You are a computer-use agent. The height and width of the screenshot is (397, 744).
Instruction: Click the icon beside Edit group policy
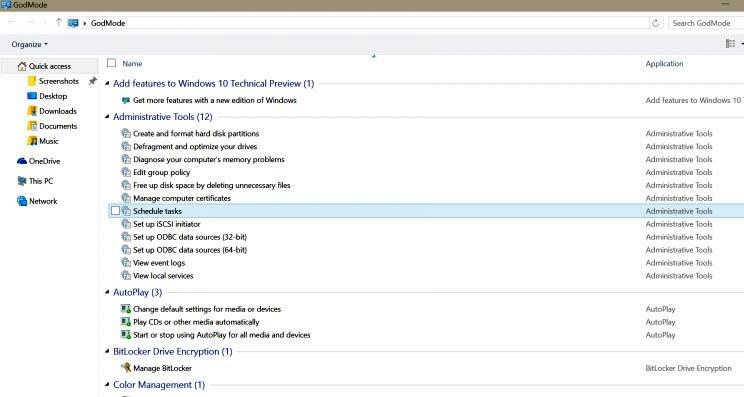pyautogui.click(x=126, y=172)
